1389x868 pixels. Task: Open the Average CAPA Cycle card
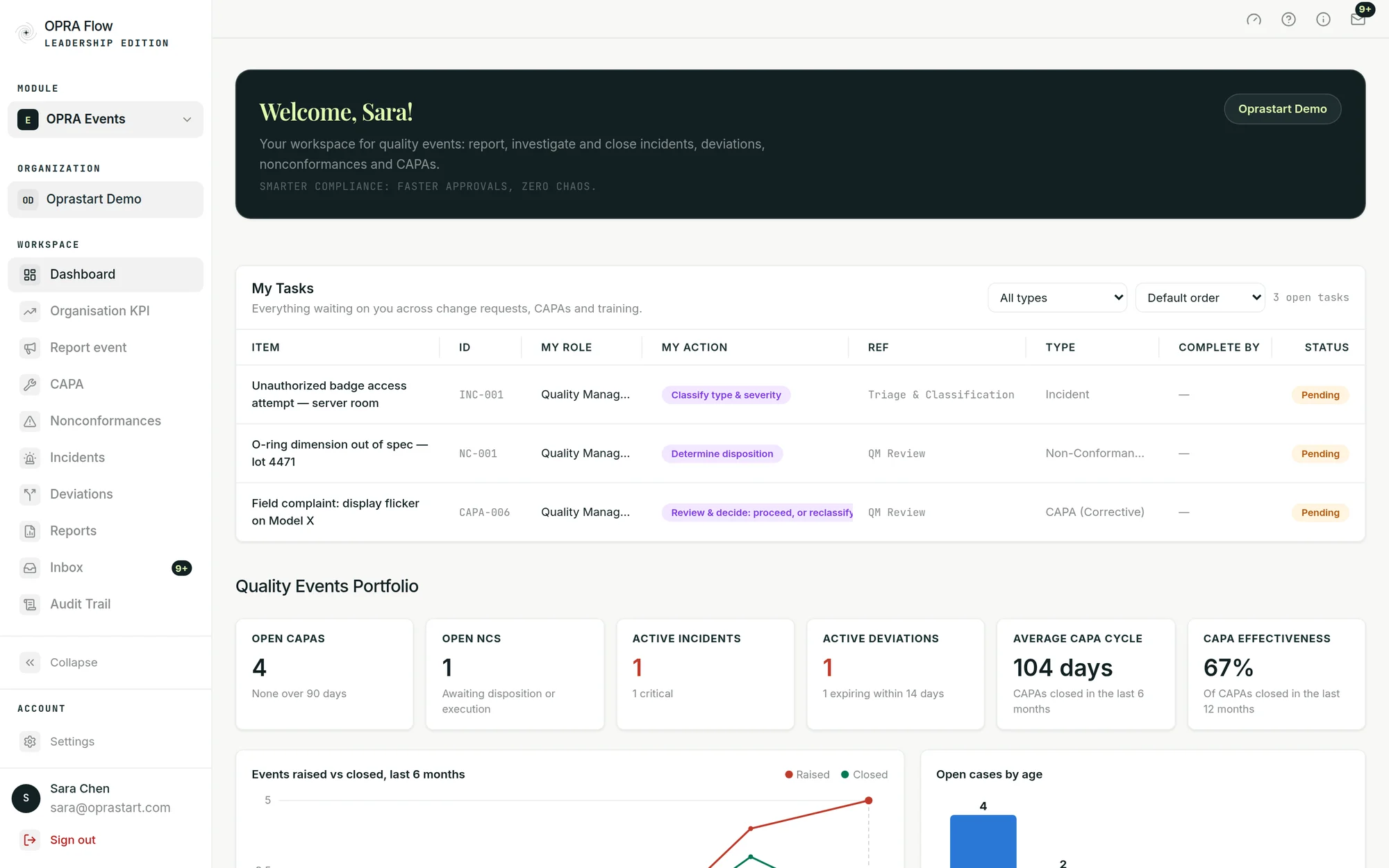[x=1086, y=674]
